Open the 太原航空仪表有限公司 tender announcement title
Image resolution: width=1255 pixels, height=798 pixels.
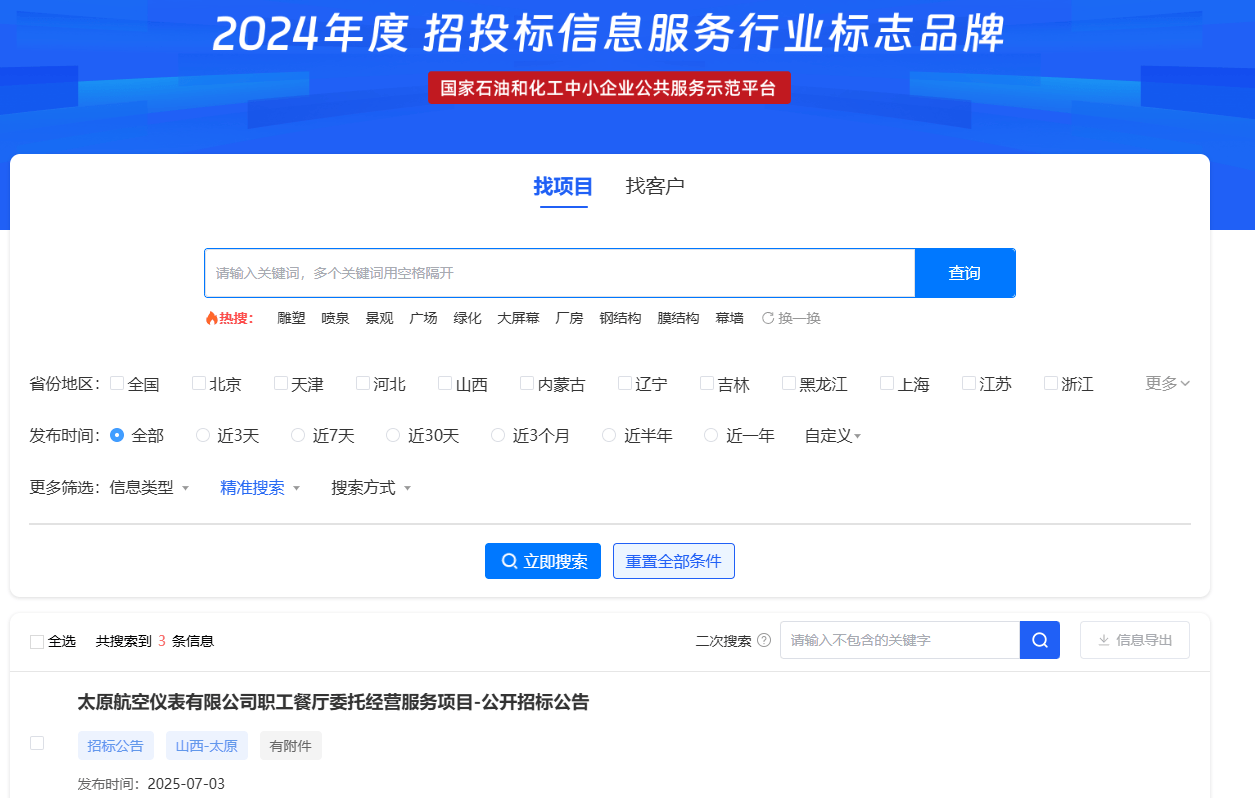[332, 702]
